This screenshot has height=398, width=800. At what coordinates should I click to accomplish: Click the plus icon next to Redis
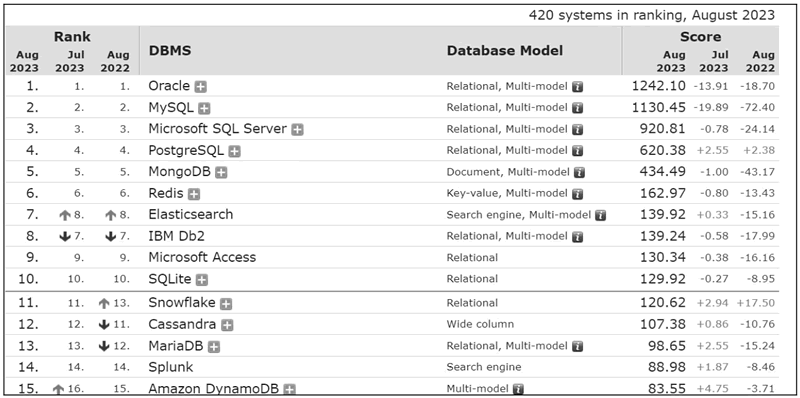coord(194,194)
